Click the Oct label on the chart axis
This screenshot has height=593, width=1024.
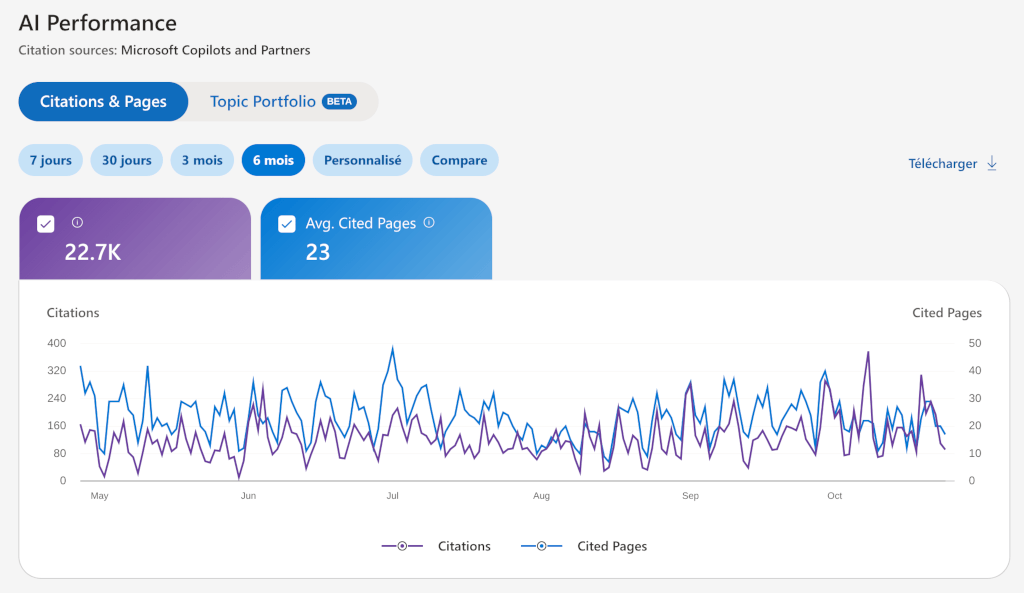[835, 496]
